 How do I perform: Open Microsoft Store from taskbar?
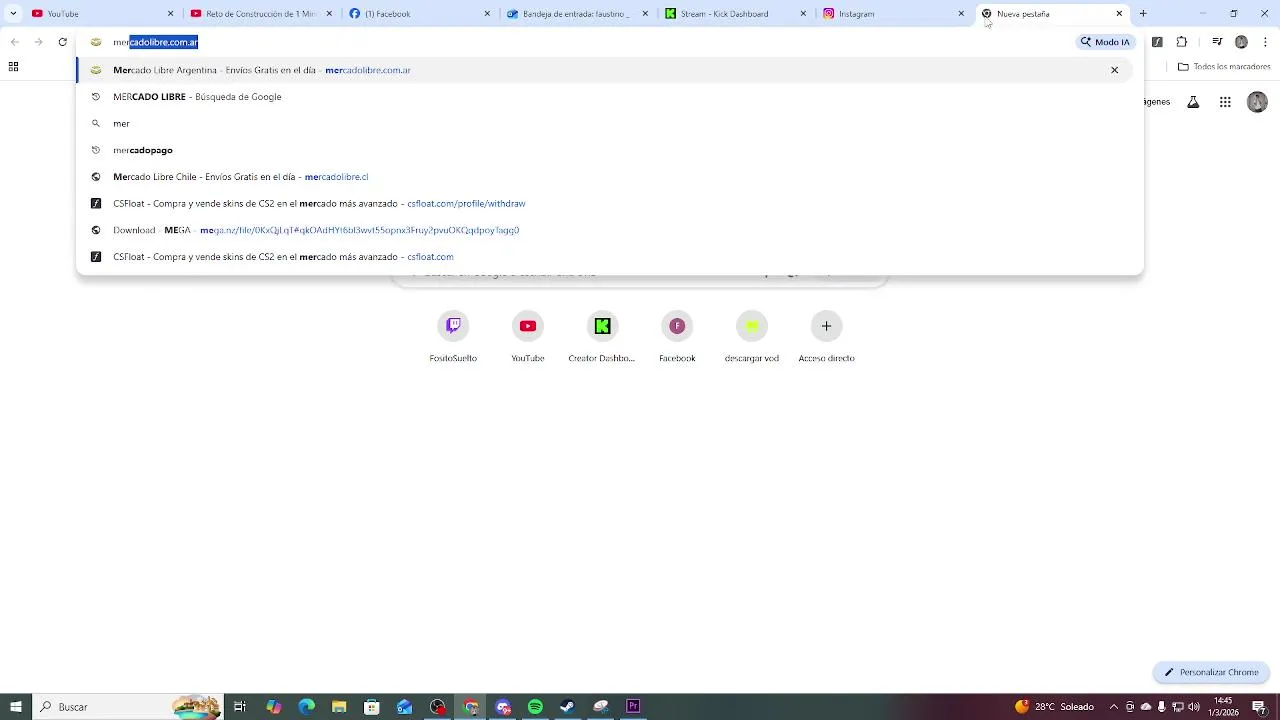[x=372, y=706]
